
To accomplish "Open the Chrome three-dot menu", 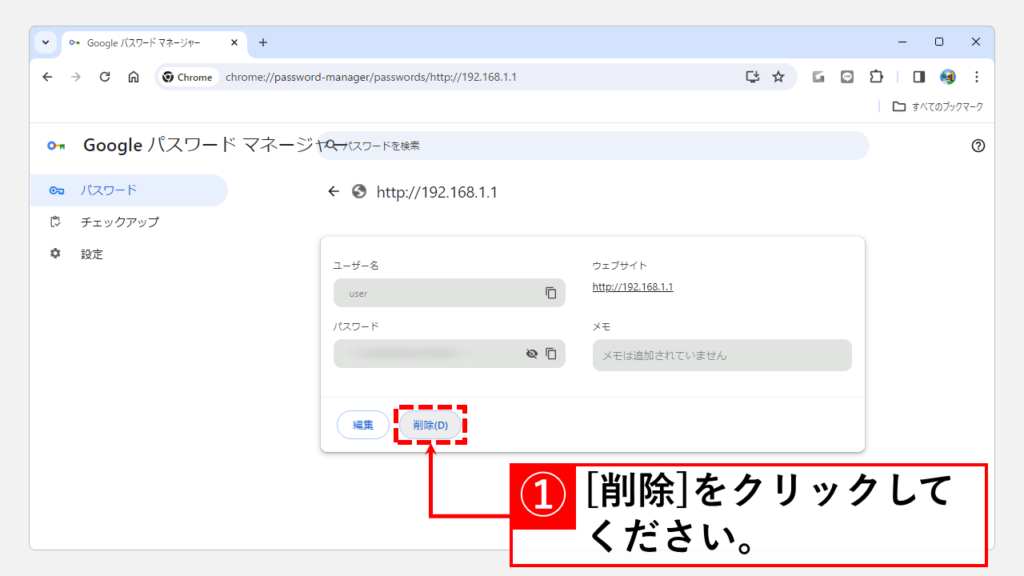I will pyautogui.click(x=977, y=77).
